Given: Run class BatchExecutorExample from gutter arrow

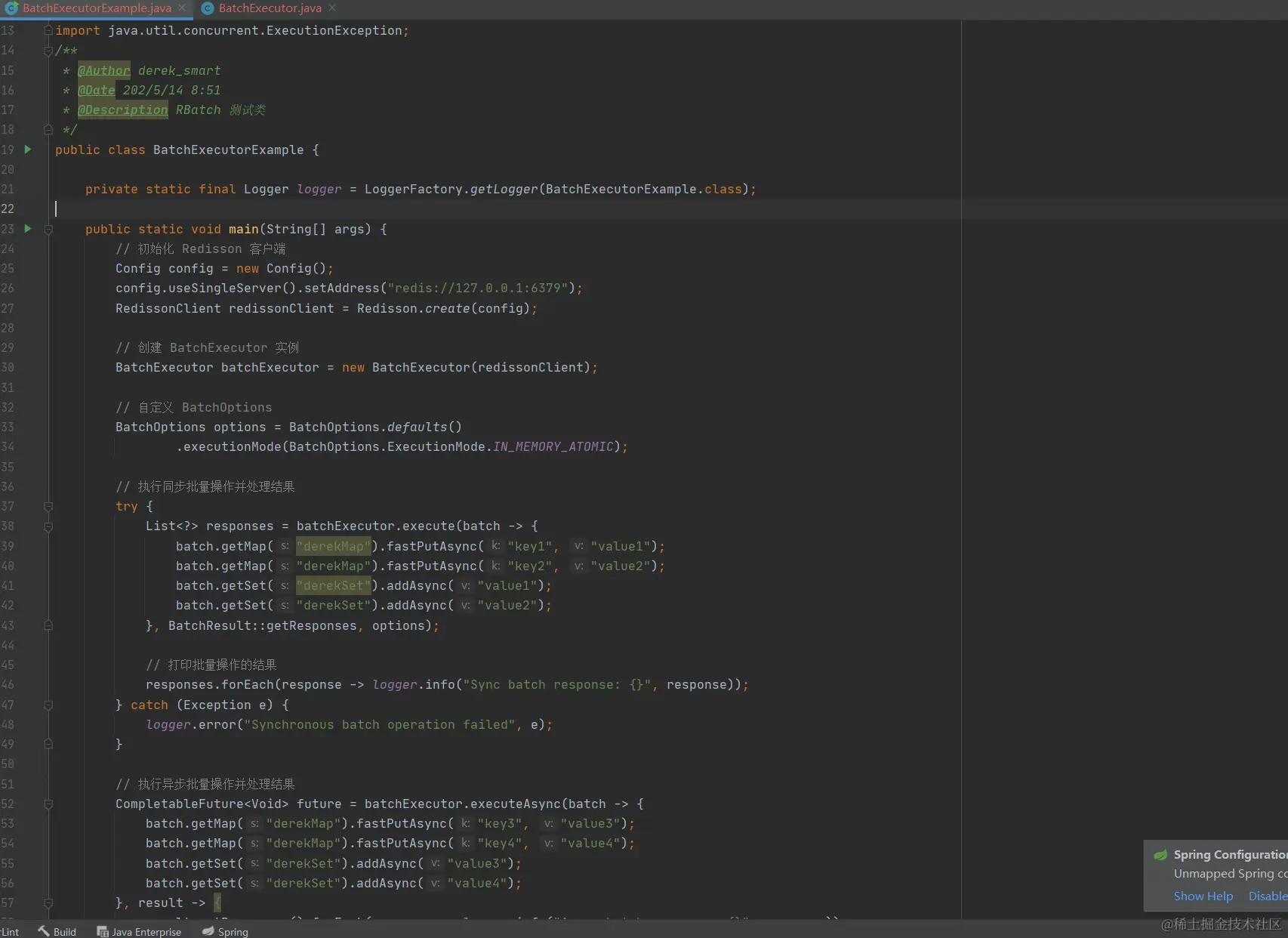Looking at the screenshot, I should [x=28, y=150].
